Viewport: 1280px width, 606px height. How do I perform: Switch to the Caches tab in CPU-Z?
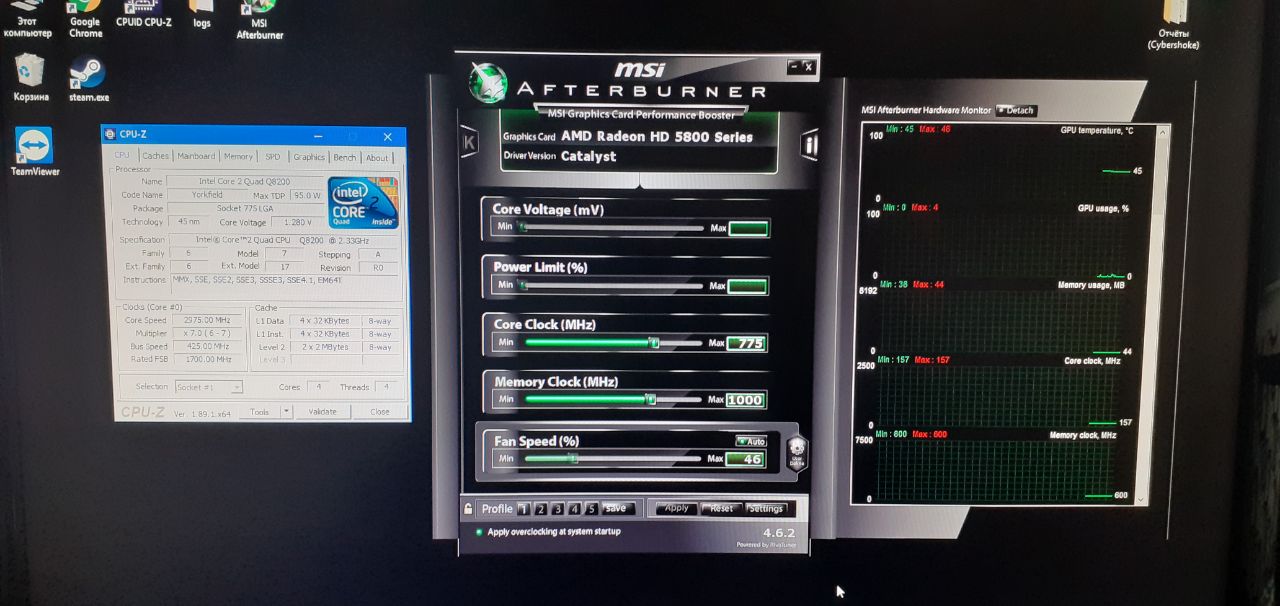click(155, 156)
